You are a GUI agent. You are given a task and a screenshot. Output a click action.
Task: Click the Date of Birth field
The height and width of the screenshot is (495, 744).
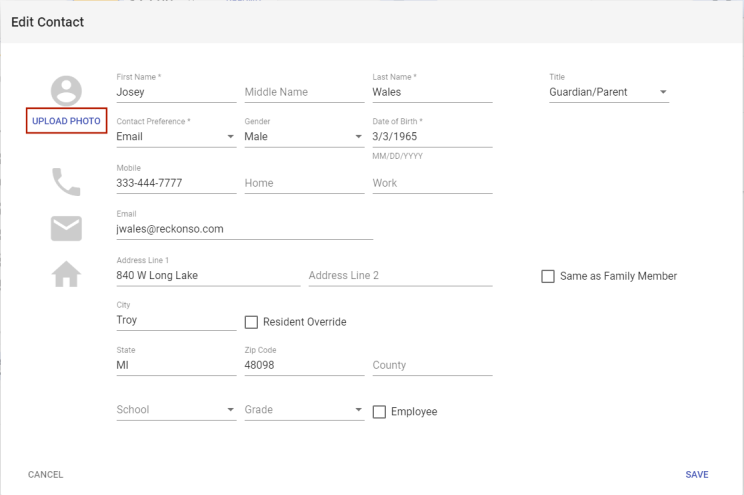(432, 137)
